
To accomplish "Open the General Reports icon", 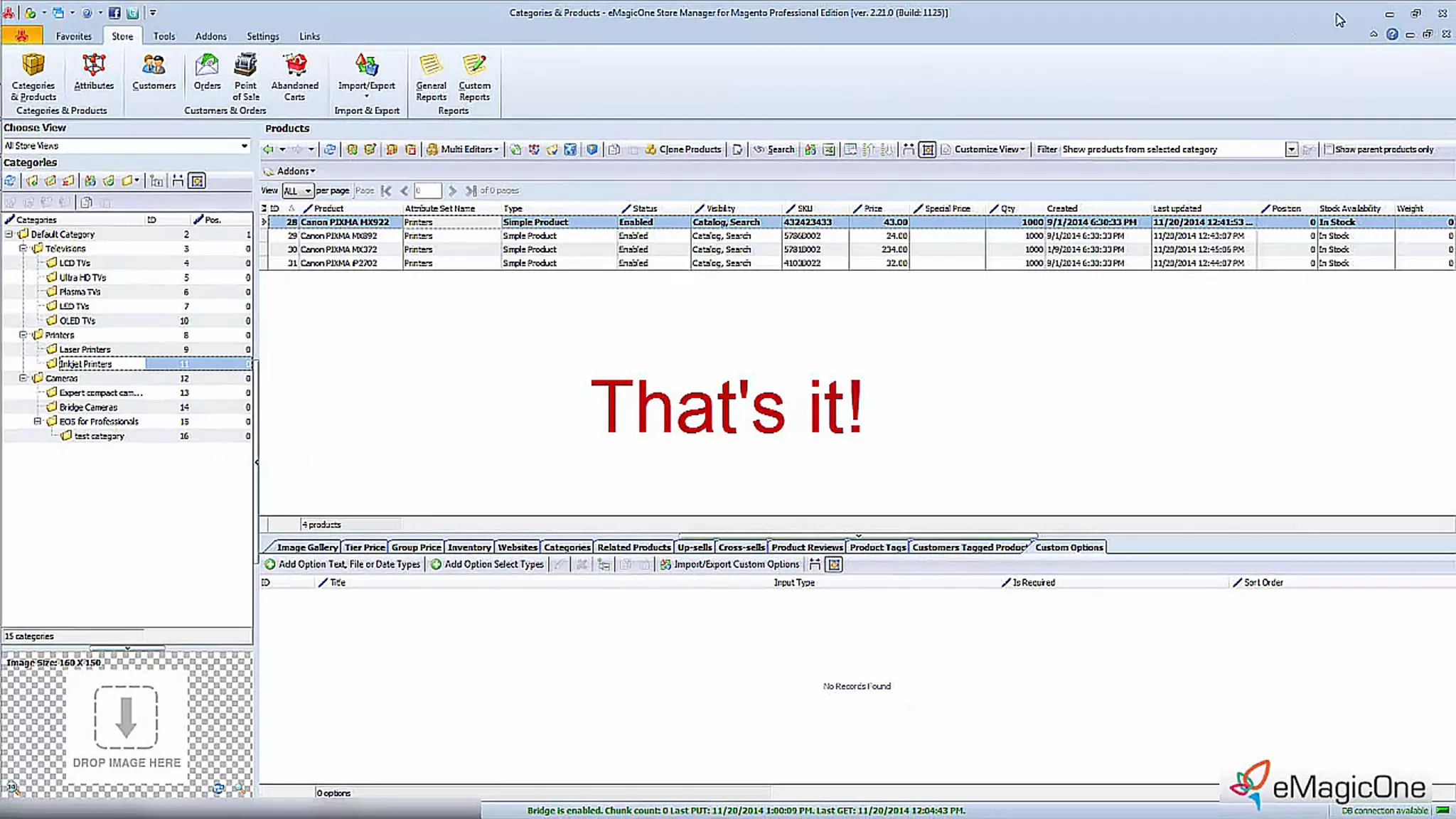I will pyautogui.click(x=431, y=77).
